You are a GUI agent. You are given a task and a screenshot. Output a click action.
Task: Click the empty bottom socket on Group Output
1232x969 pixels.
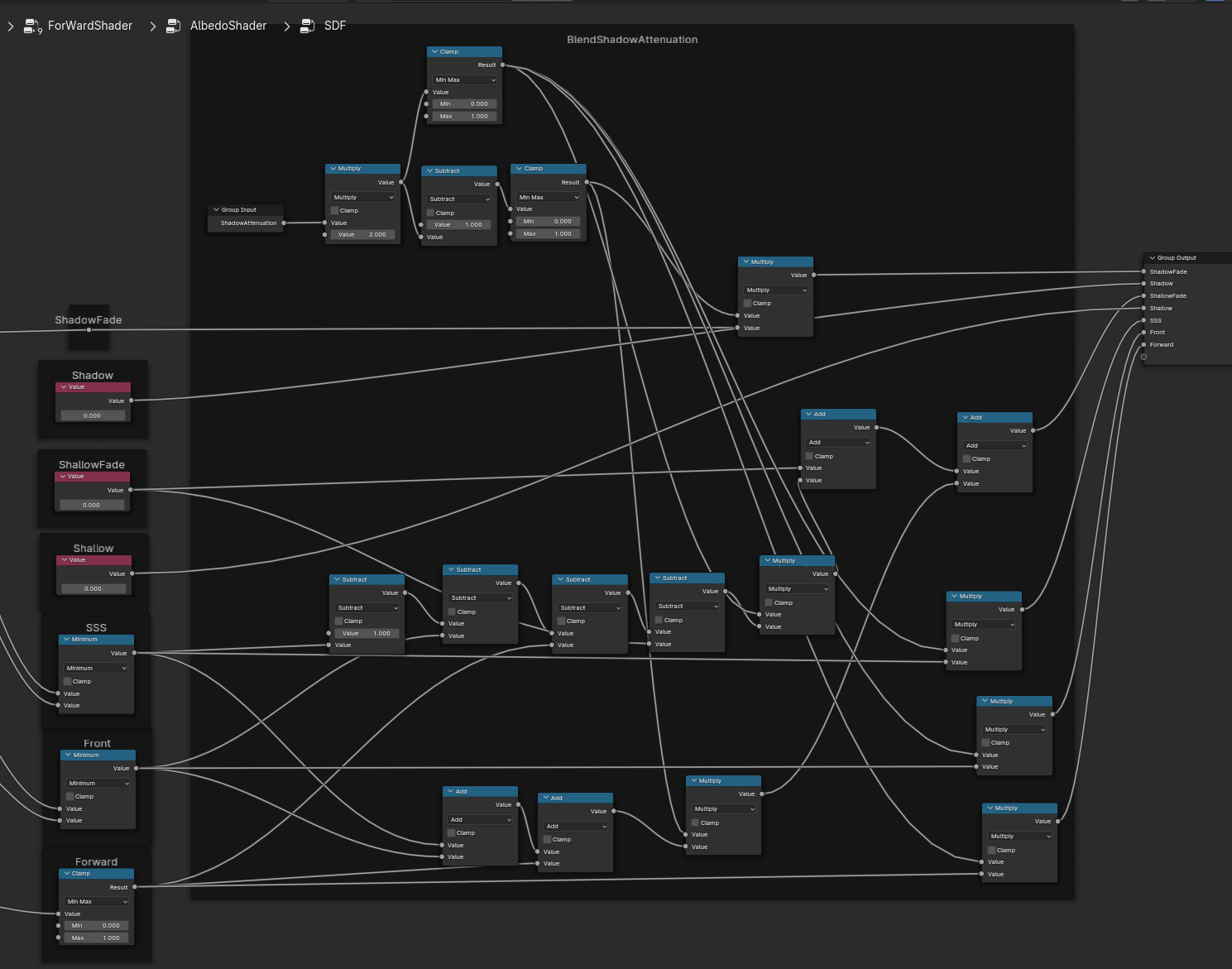coord(1143,357)
